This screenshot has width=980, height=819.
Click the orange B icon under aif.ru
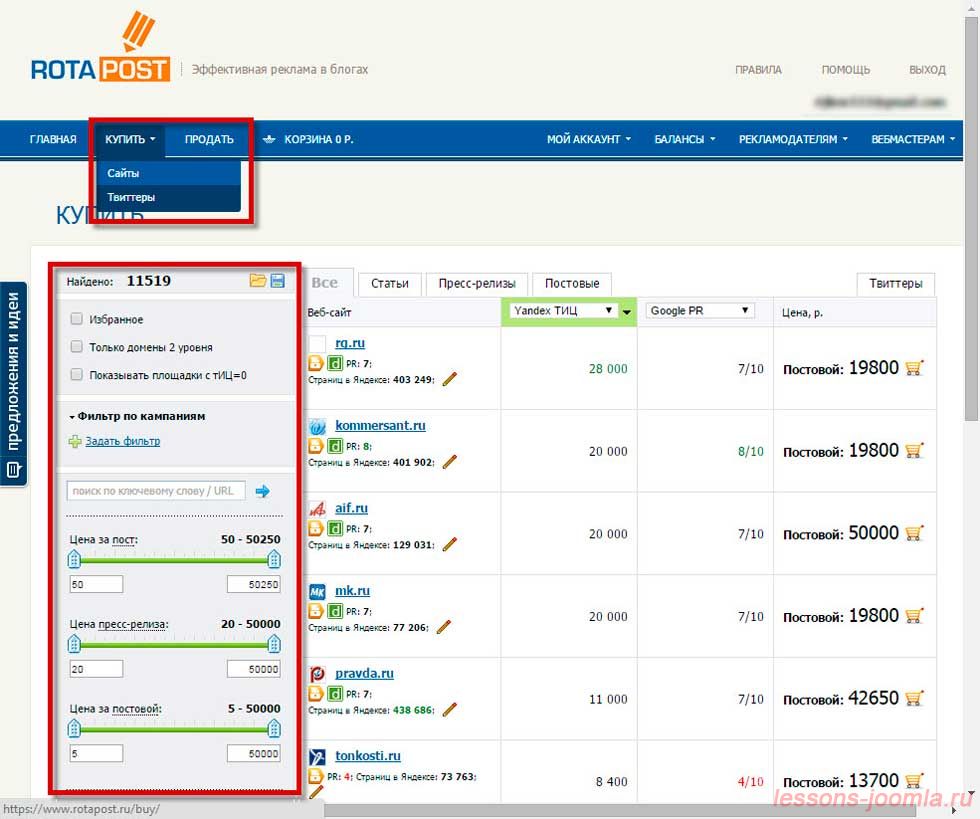(316, 528)
